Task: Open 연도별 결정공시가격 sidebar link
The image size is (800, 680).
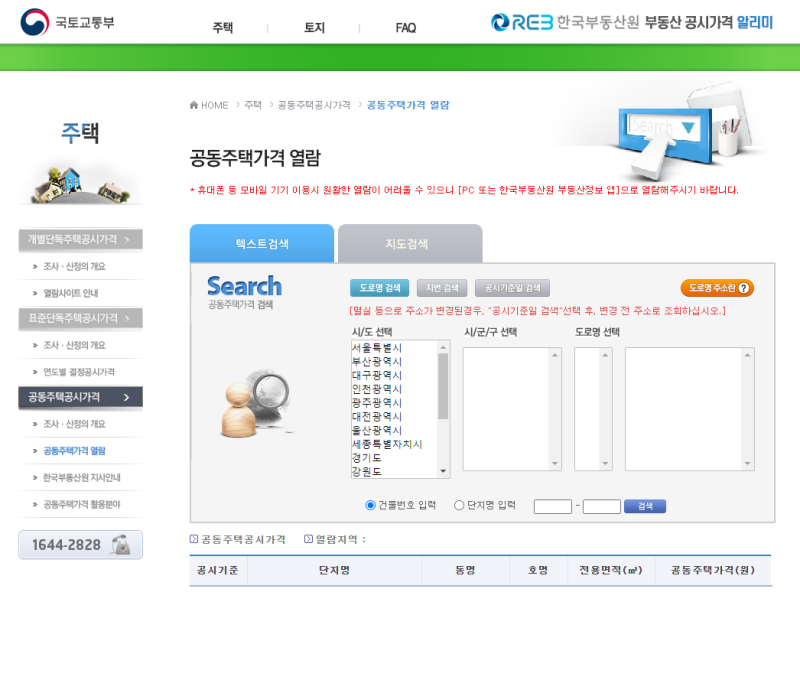Action: (79, 372)
